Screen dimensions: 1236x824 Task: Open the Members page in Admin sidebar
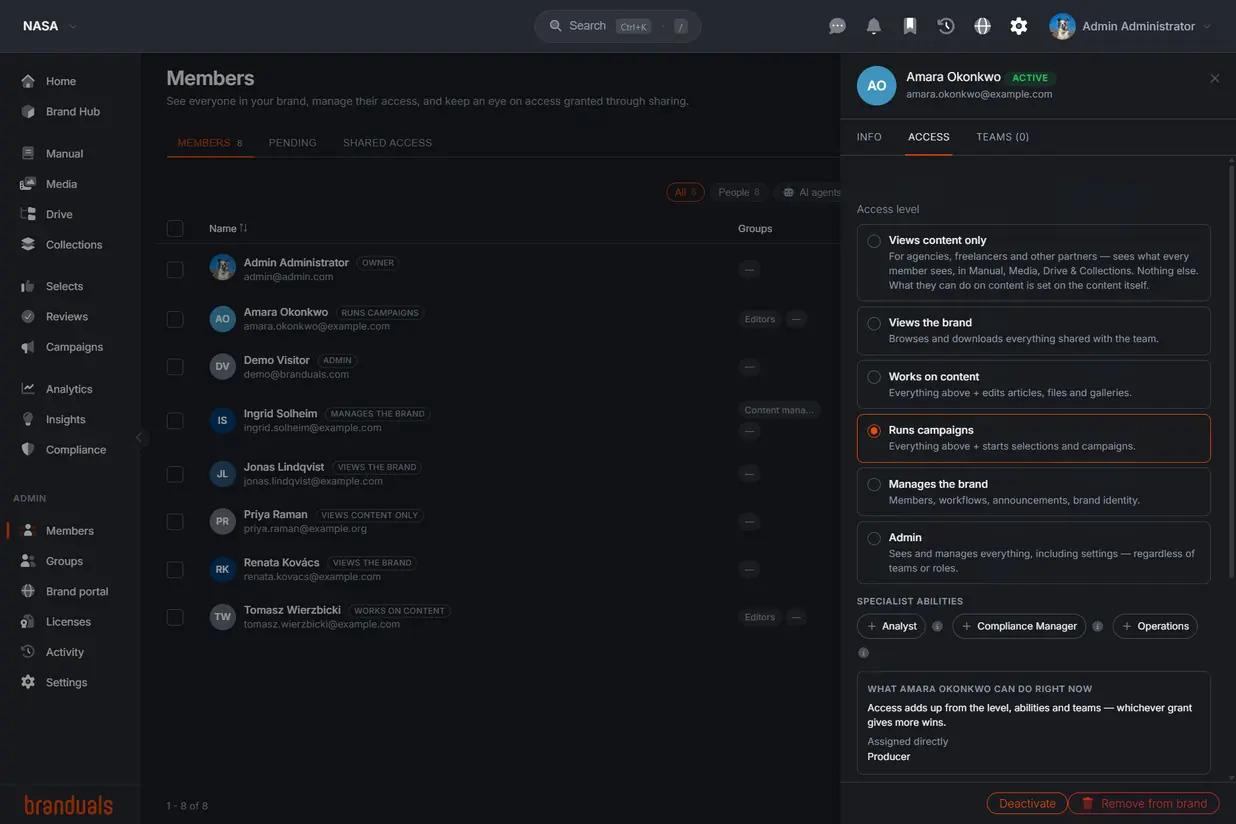(69, 531)
